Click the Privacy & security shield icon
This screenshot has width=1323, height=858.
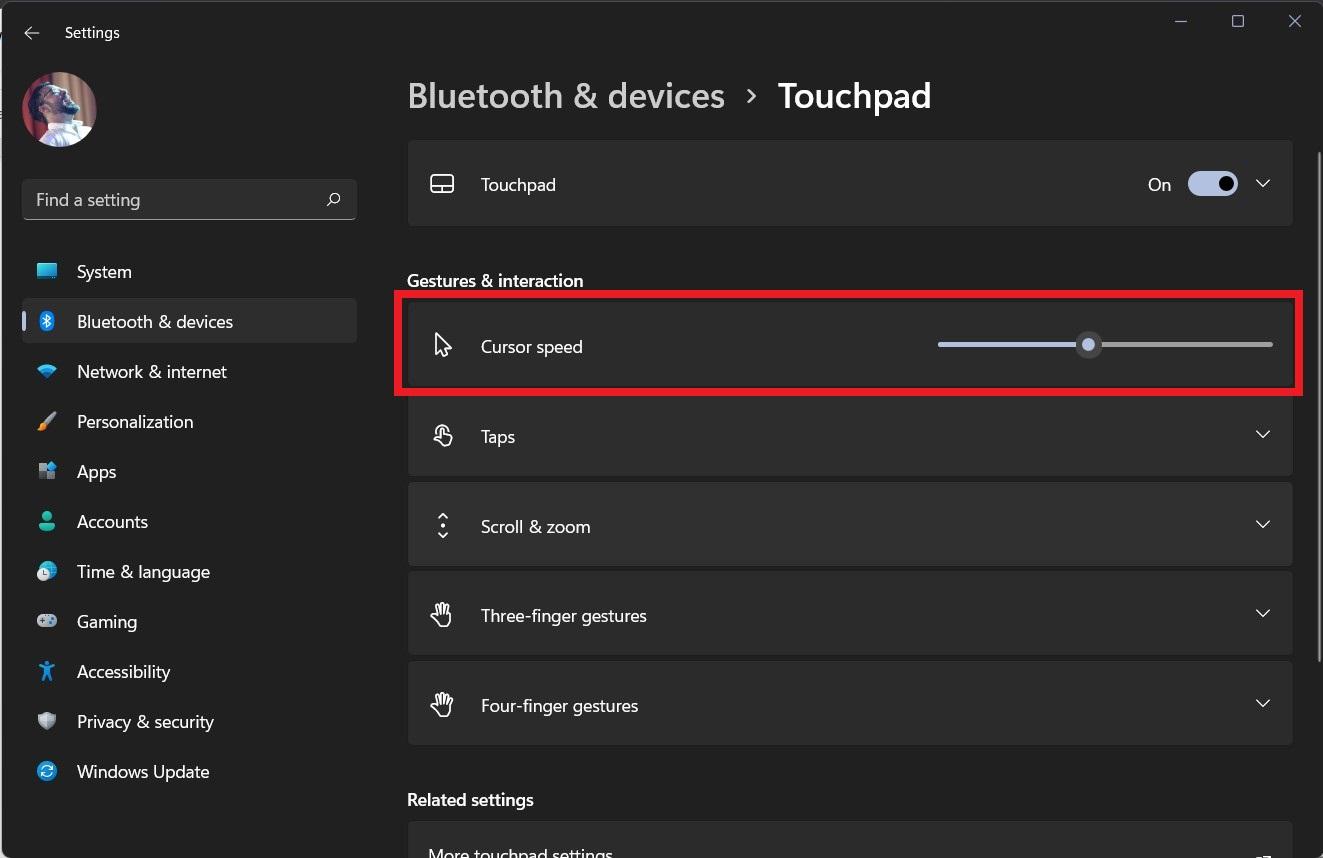tap(47, 721)
